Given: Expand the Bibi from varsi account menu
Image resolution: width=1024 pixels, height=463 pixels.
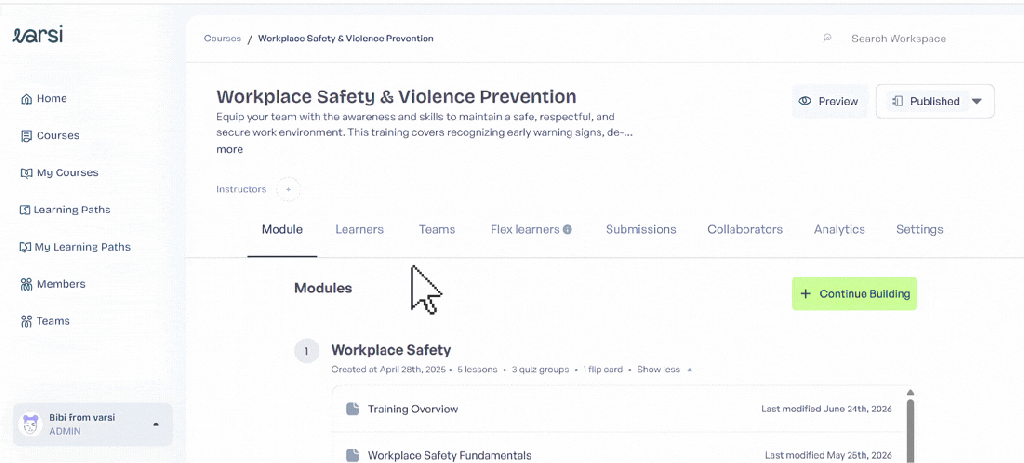Looking at the screenshot, I should [155, 424].
